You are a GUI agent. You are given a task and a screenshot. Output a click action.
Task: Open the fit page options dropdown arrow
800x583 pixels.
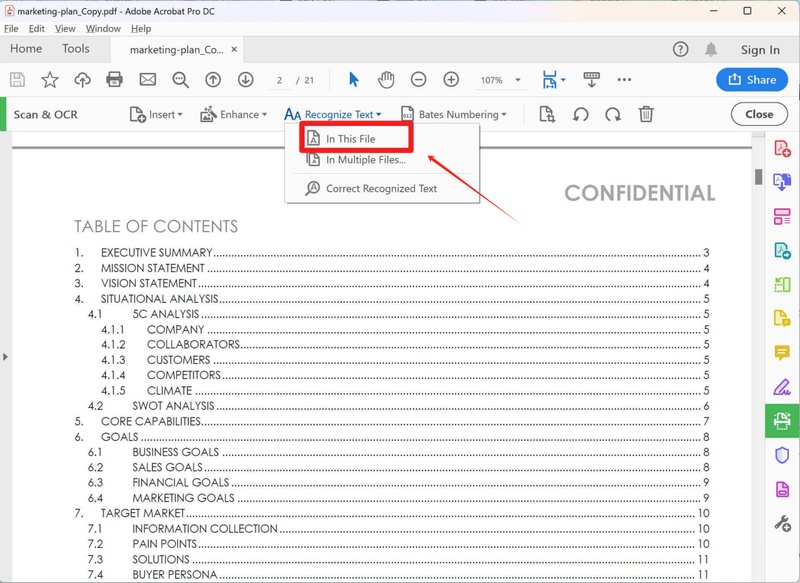tap(563, 80)
